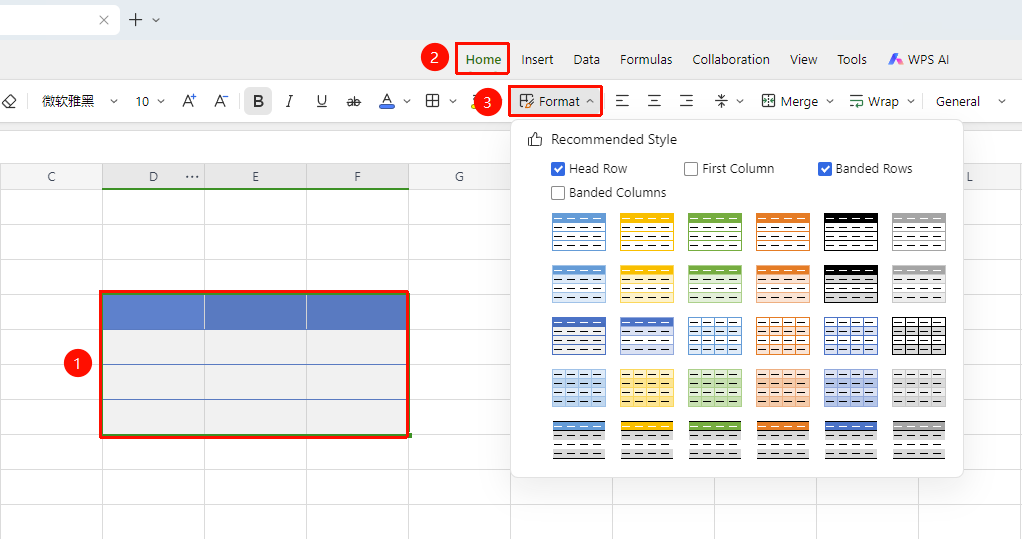Open the Formulas tab
This screenshot has height=539, width=1022.
646,59
